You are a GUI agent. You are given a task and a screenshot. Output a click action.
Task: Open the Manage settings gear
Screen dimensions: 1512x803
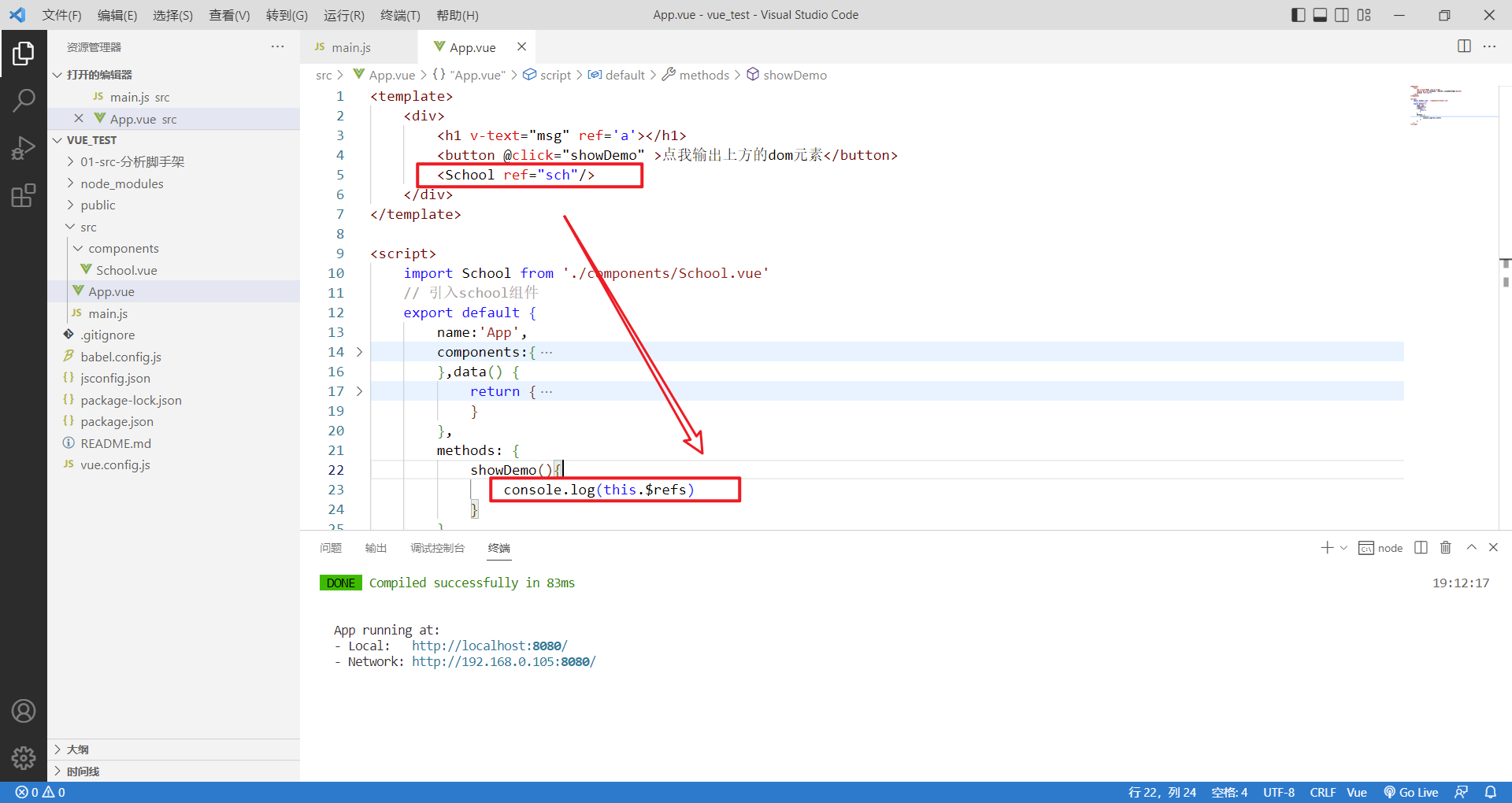click(24, 757)
